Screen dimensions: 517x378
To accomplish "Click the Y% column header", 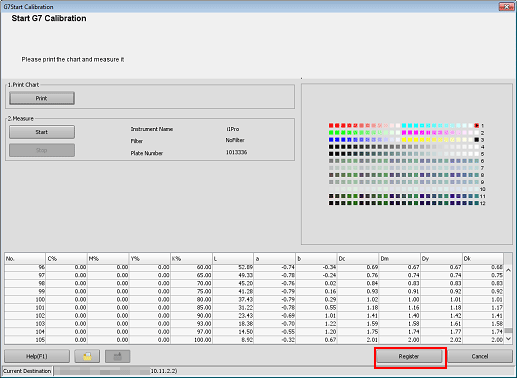I will pos(150,259).
